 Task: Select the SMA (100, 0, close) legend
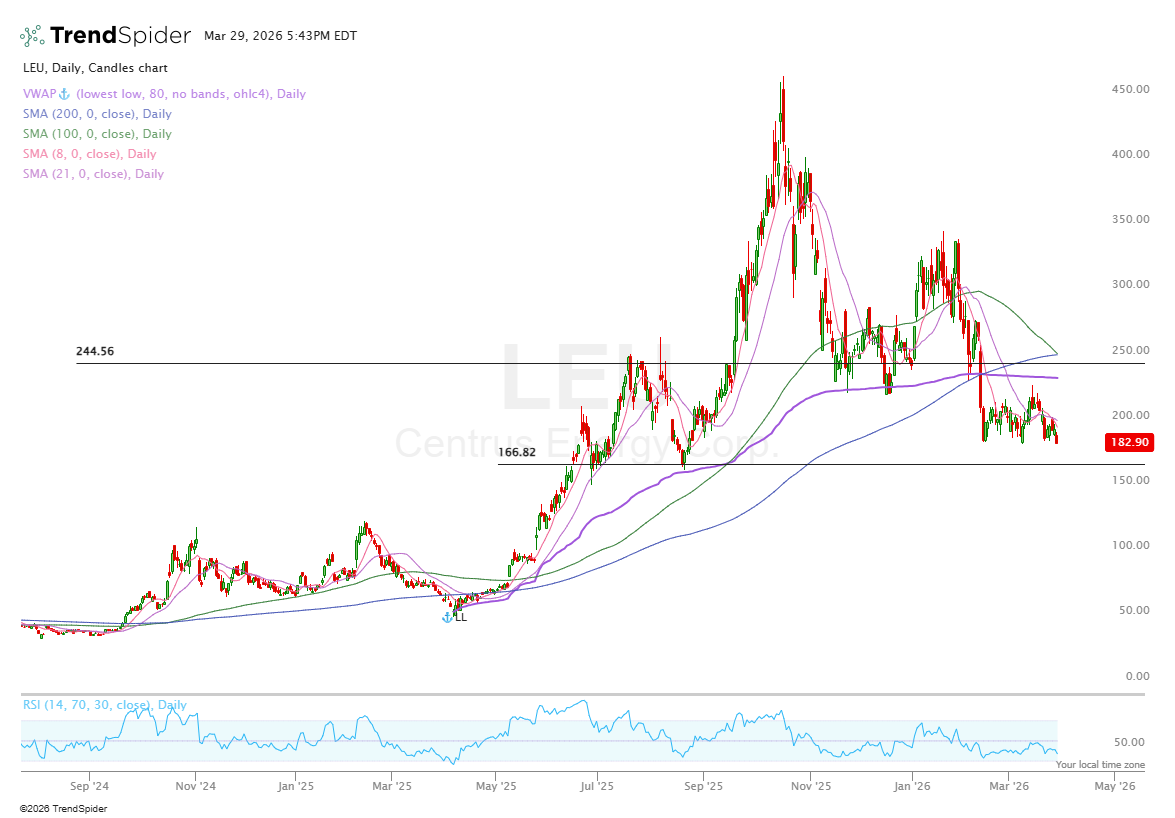coord(97,134)
